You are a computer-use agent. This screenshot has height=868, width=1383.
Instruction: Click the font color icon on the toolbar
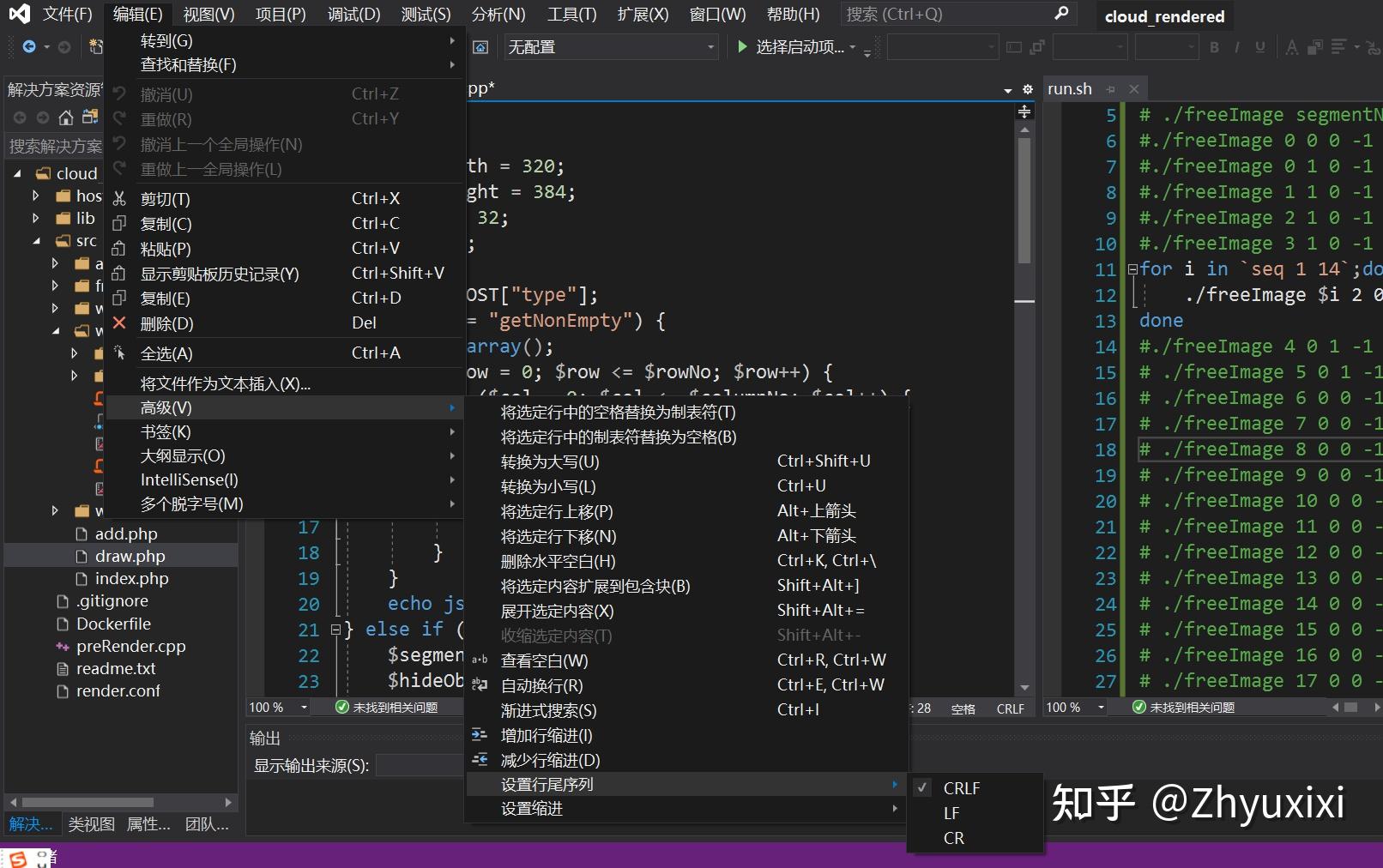tap(1292, 48)
